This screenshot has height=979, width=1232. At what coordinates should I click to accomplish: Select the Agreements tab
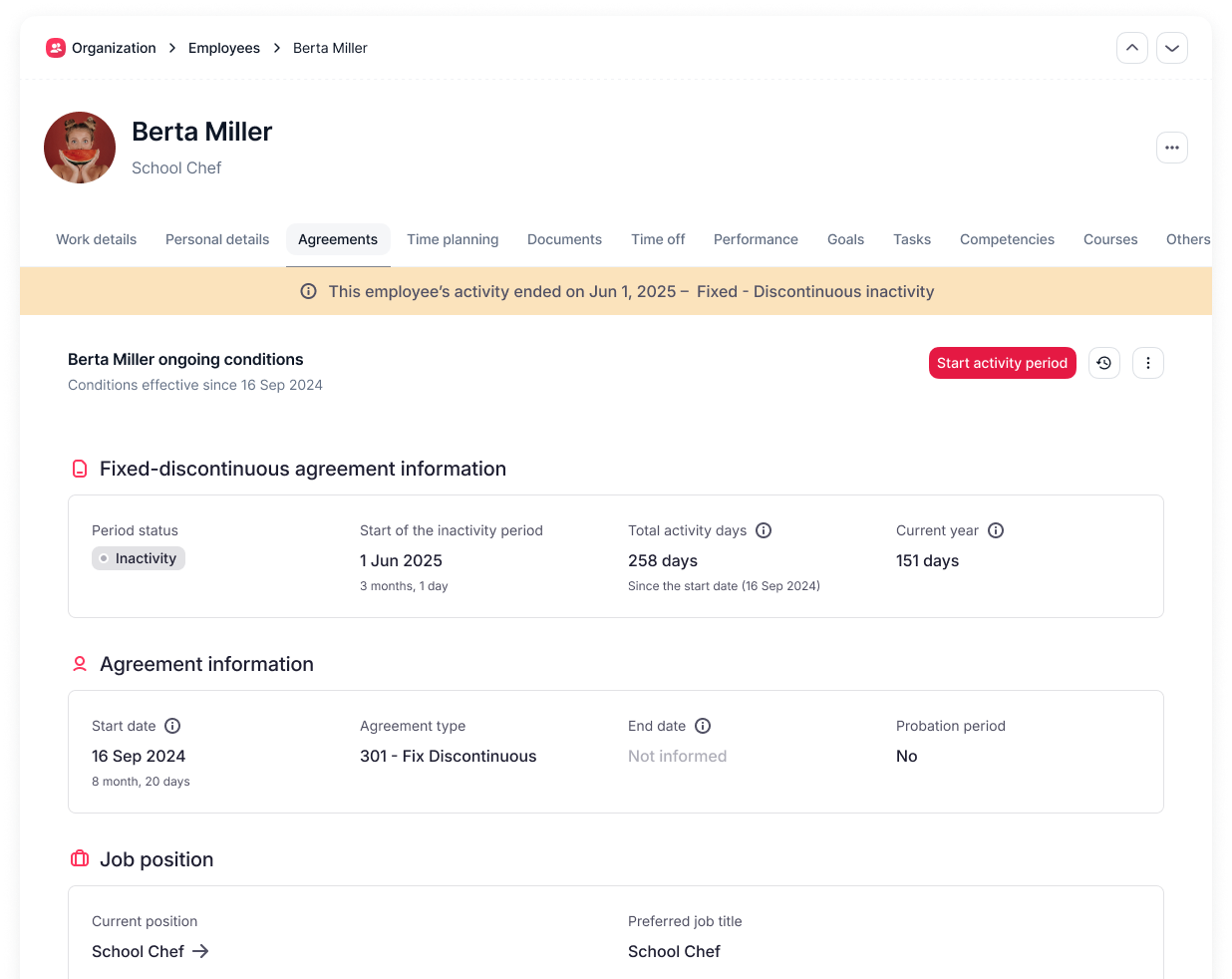[338, 239]
